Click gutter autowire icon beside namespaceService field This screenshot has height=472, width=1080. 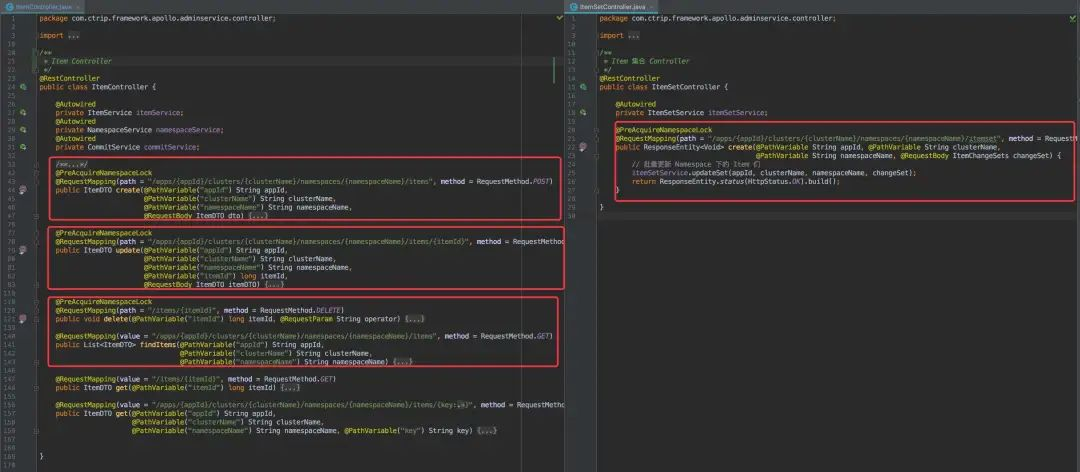pyautogui.click(x=23, y=130)
